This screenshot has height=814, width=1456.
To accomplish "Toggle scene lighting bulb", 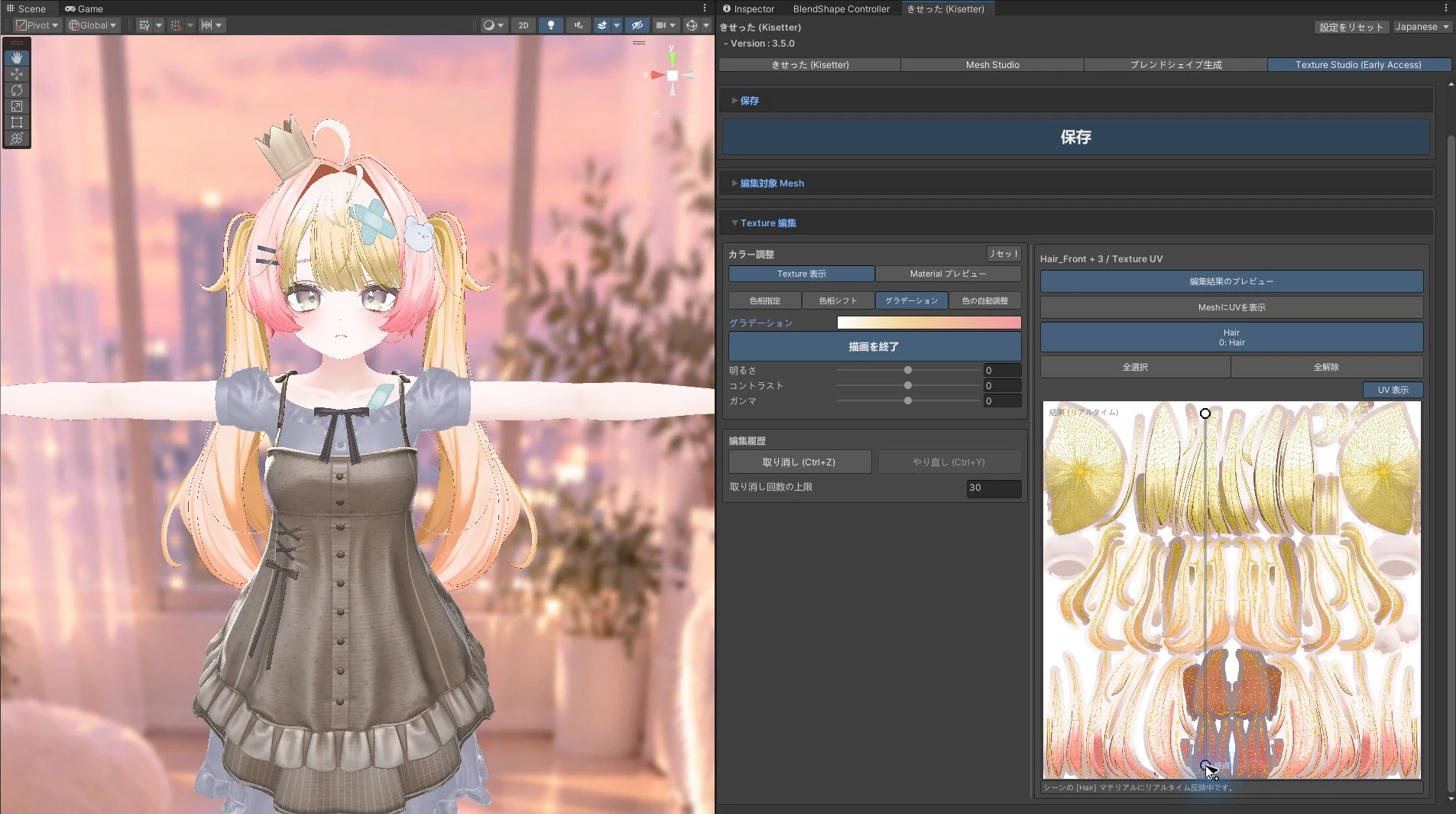I will click(550, 25).
